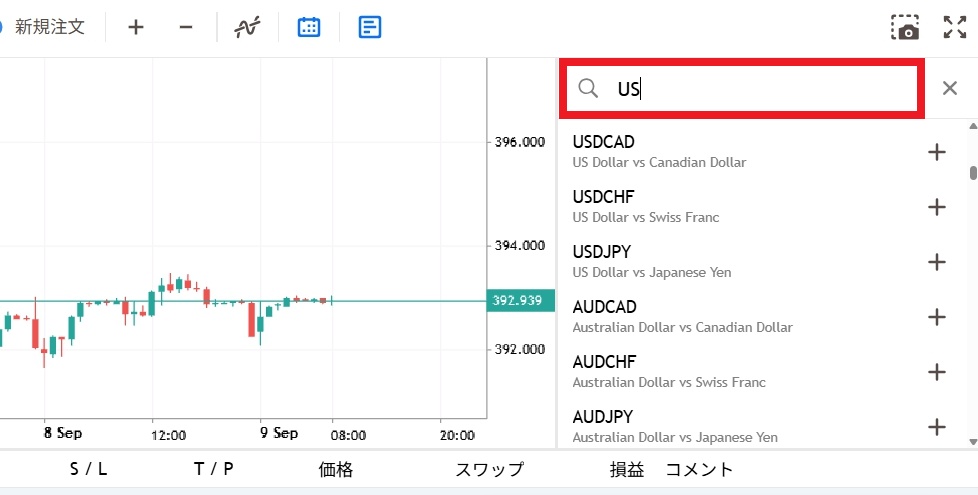978x495 pixels.
Task: Click the symbol list scrollbar down arrow
Action: coord(972,441)
